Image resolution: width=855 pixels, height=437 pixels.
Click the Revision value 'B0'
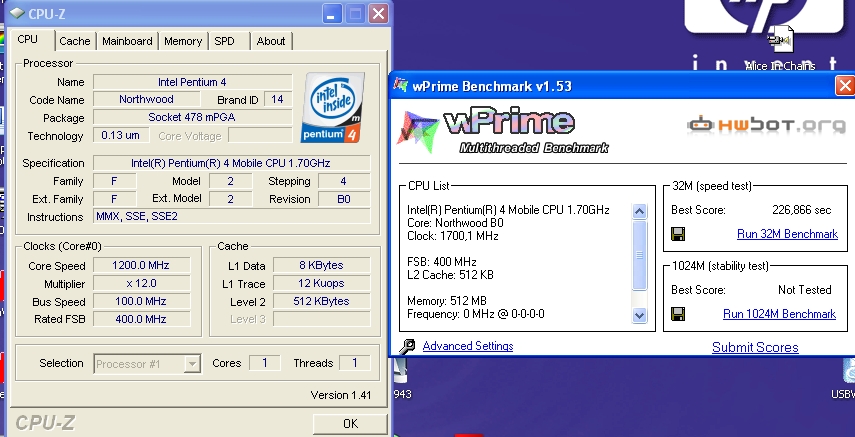point(344,199)
